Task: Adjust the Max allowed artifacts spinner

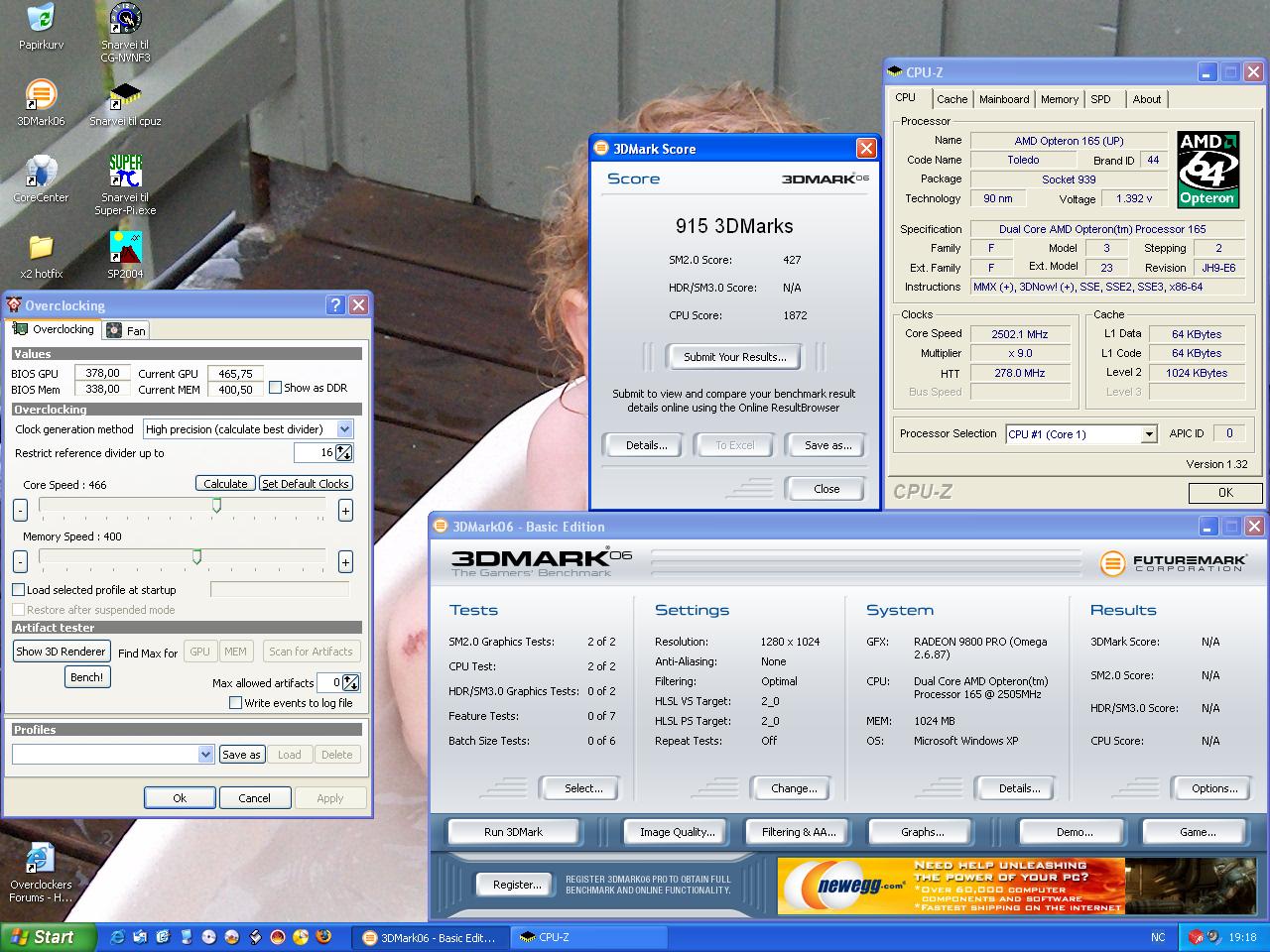Action: [x=350, y=682]
